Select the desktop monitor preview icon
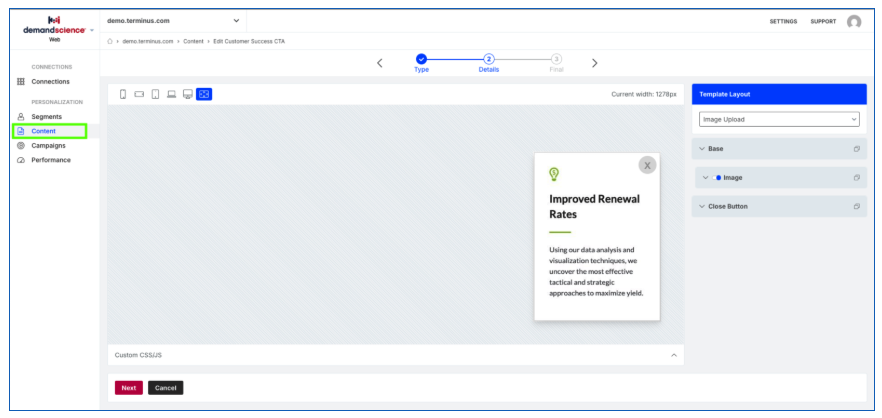The image size is (882, 418). click(x=188, y=95)
